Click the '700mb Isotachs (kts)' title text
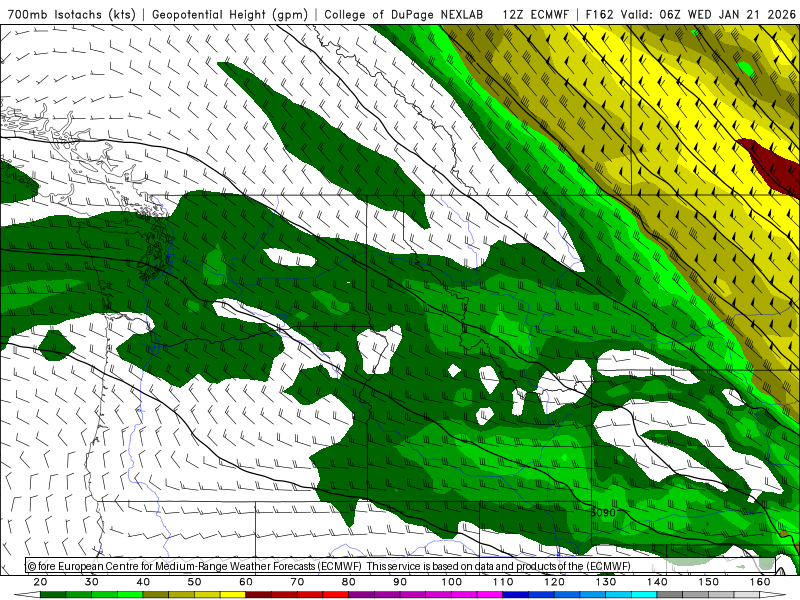This screenshot has height=600, width=800. pyautogui.click(x=71, y=14)
